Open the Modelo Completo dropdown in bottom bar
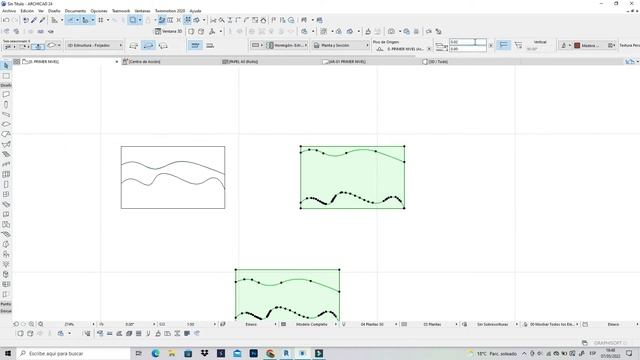This screenshot has width=640, height=360. coord(312,324)
